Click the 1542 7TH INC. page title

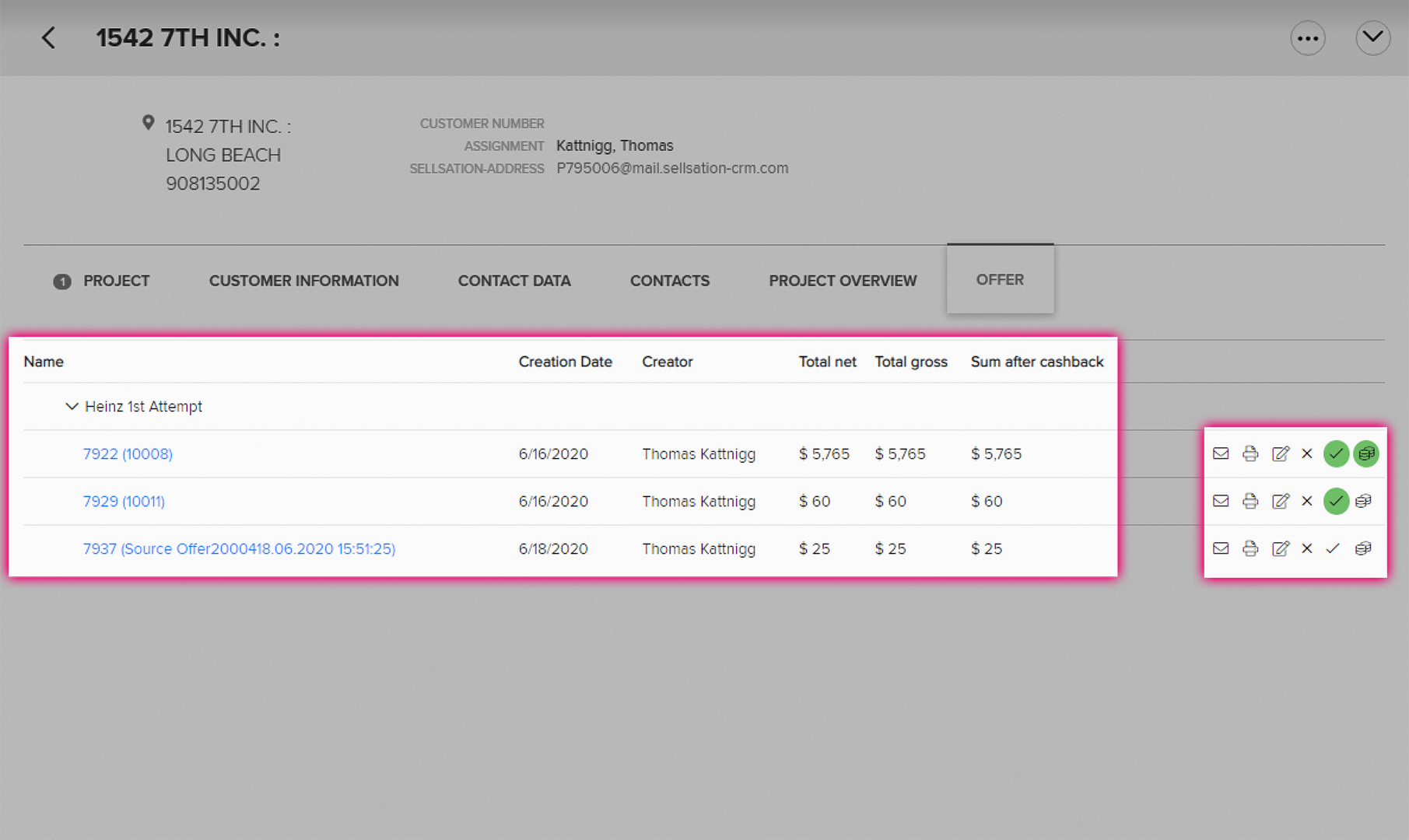click(188, 37)
